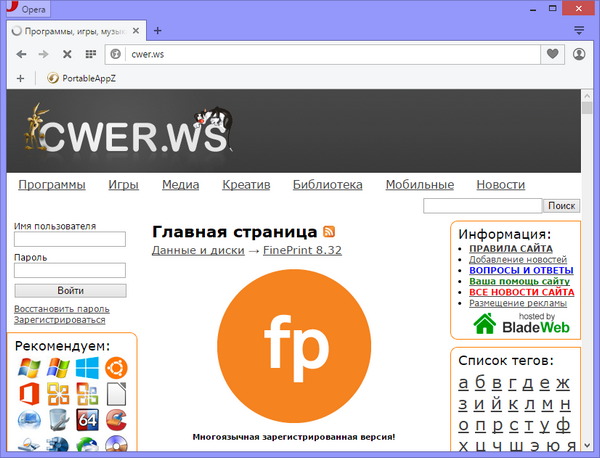
Task: Stop page loading with the X button
Action: coord(67,53)
